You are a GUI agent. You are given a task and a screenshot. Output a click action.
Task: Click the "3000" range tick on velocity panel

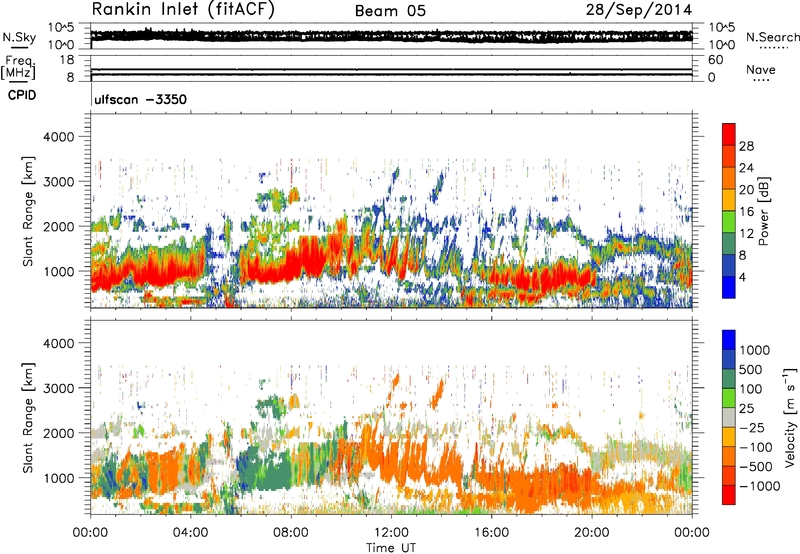(x=58, y=388)
